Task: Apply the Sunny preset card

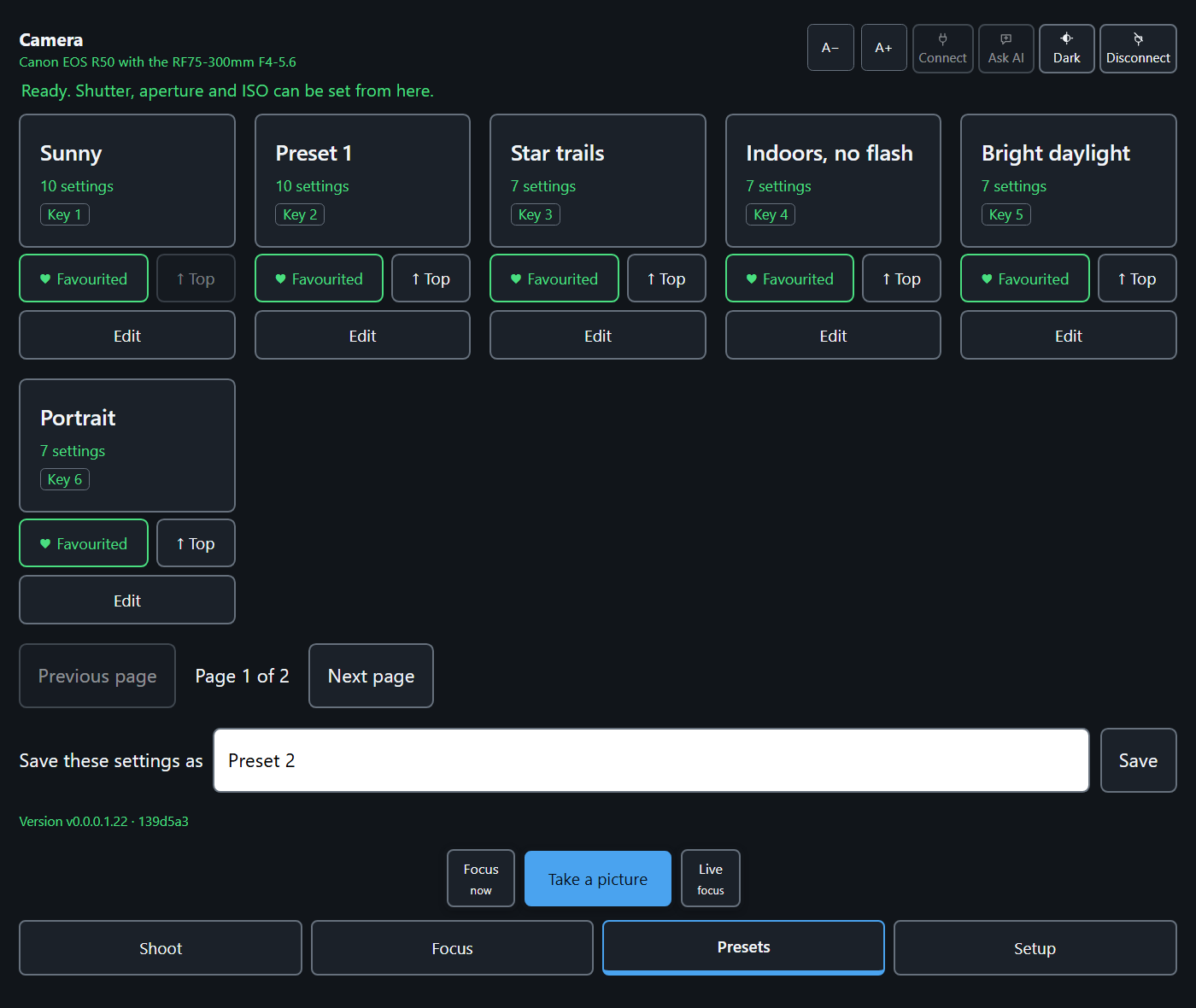Action: (127, 181)
